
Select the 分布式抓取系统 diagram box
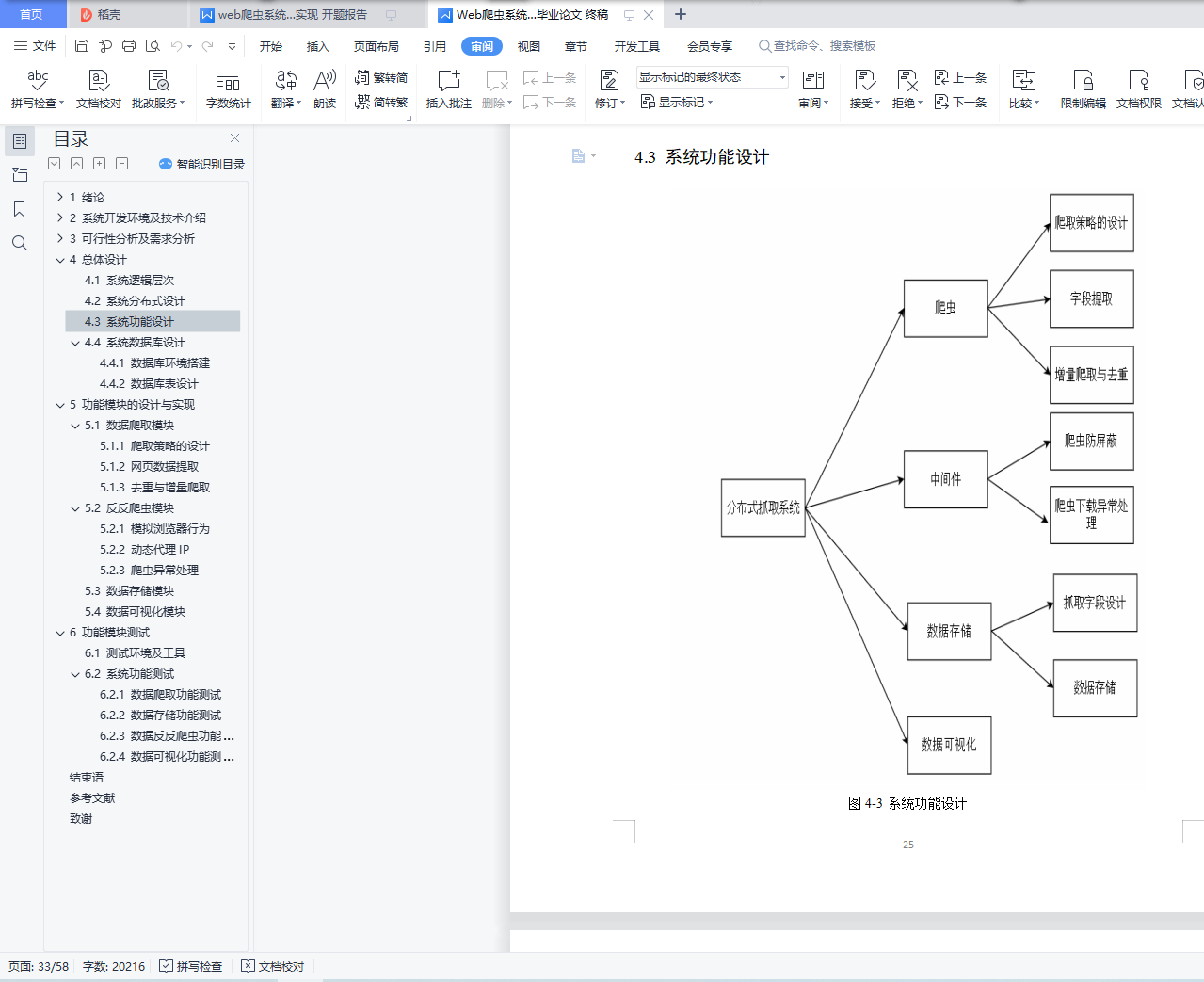[x=763, y=507]
